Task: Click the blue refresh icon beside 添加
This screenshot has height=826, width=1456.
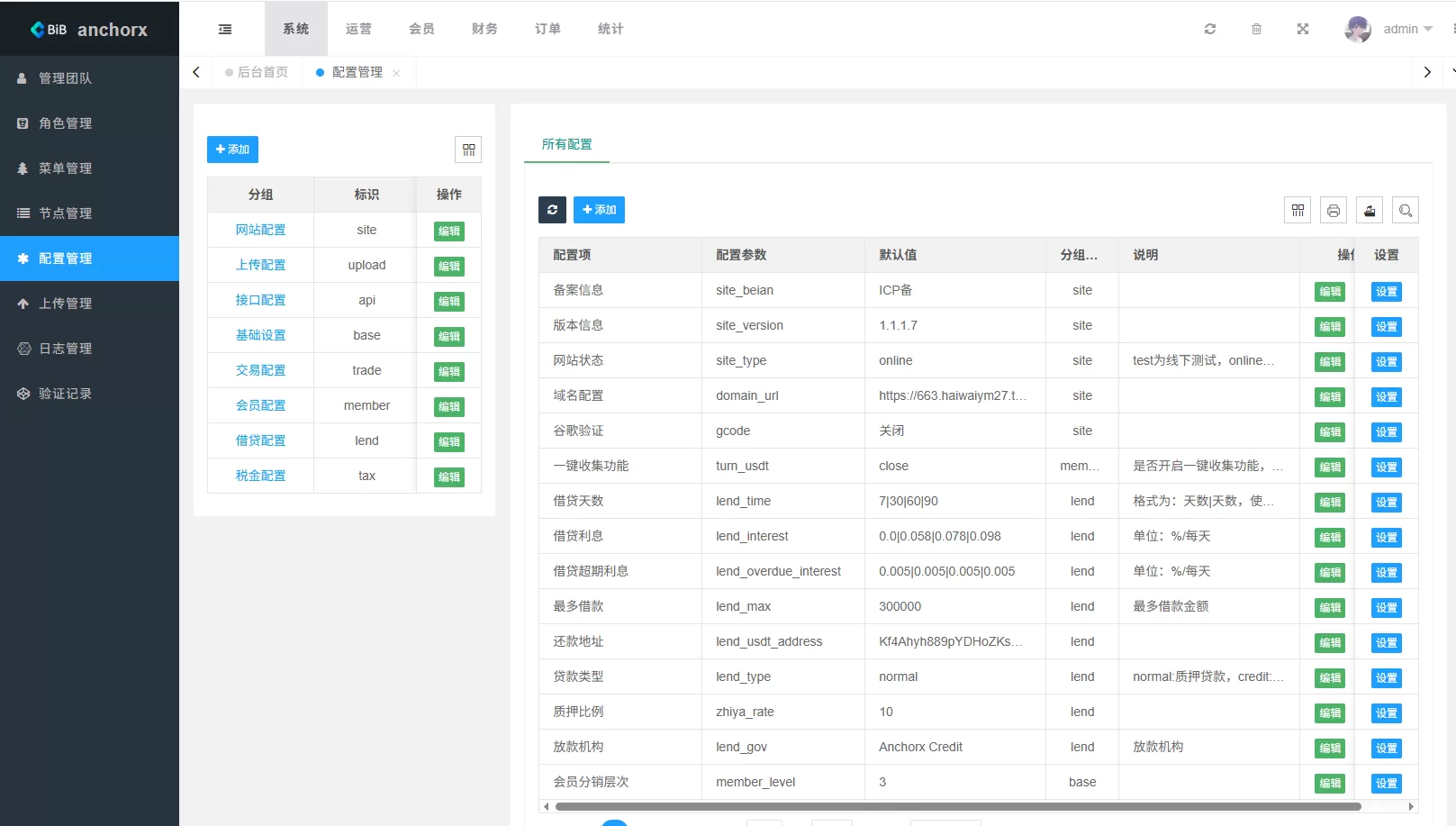Action: pyautogui.click(x=552, y=209)
